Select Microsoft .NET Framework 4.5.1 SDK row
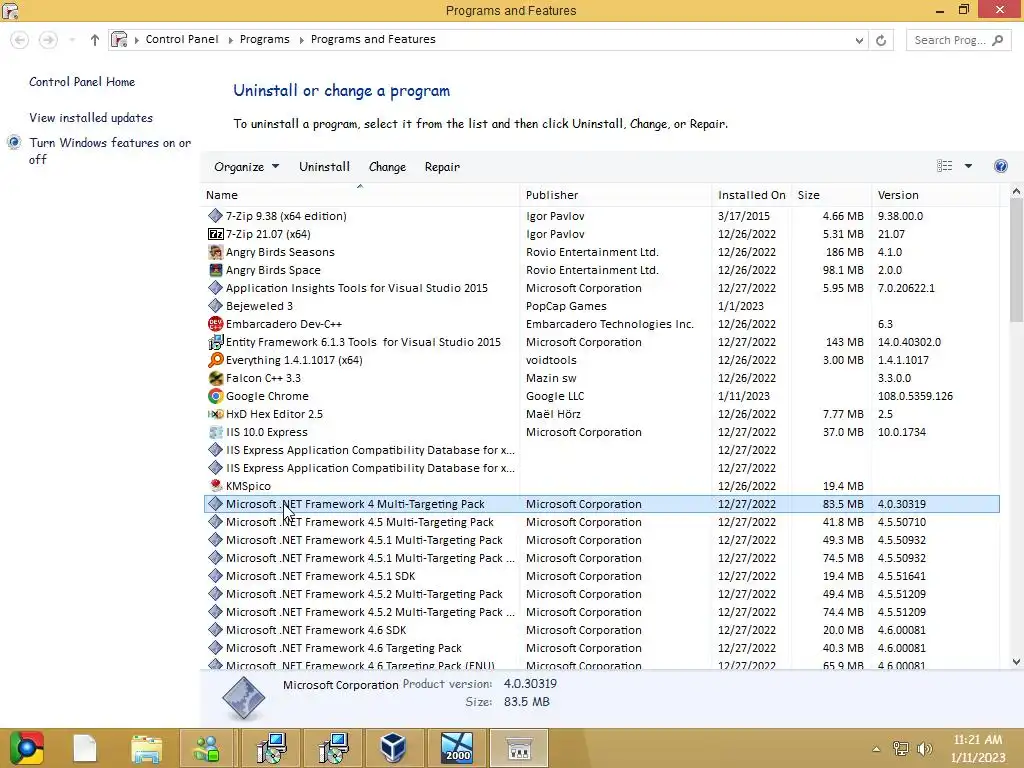This screenshot has height=768, width=1024. [x=601, y=576]
